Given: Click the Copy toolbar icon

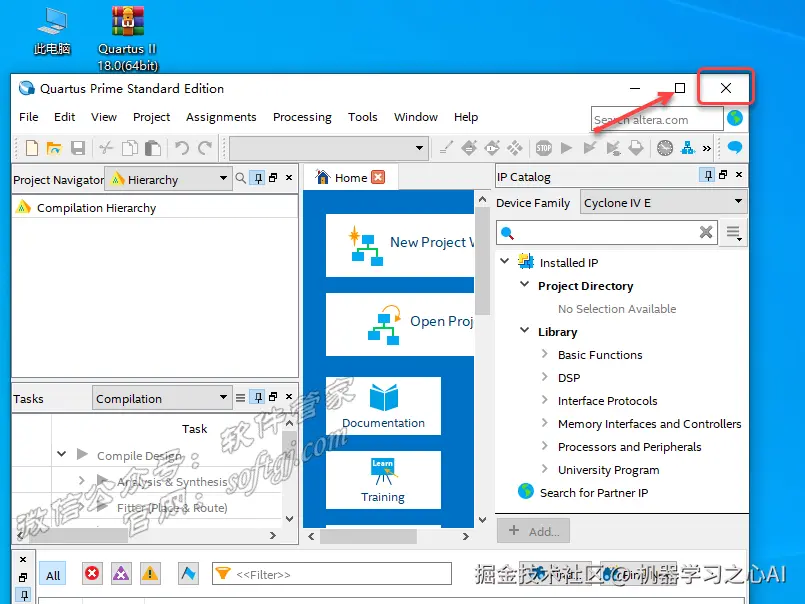Looking at the screenshot, I should pos(130,148).
